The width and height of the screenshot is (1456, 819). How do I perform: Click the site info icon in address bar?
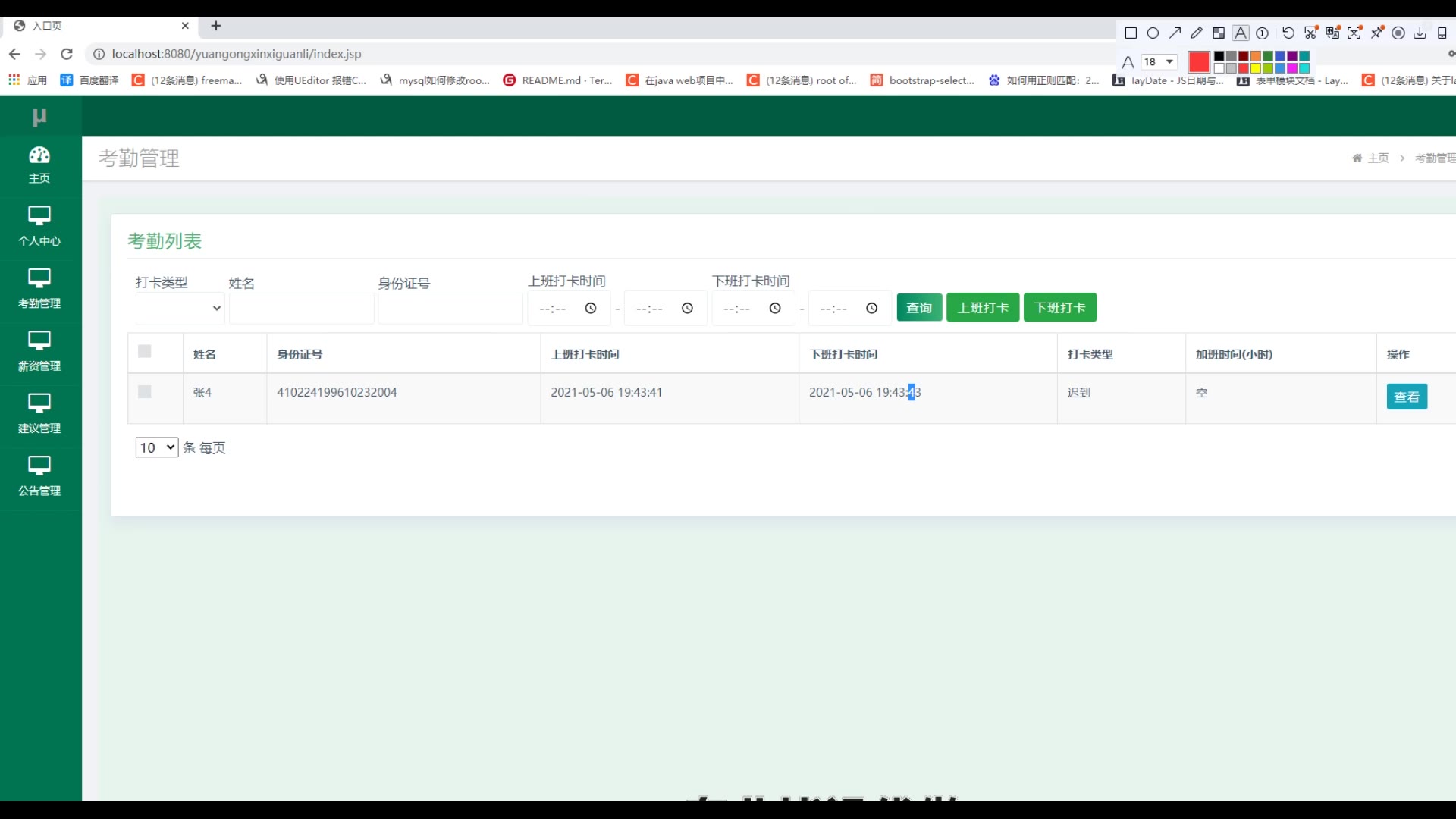(99, 54)
